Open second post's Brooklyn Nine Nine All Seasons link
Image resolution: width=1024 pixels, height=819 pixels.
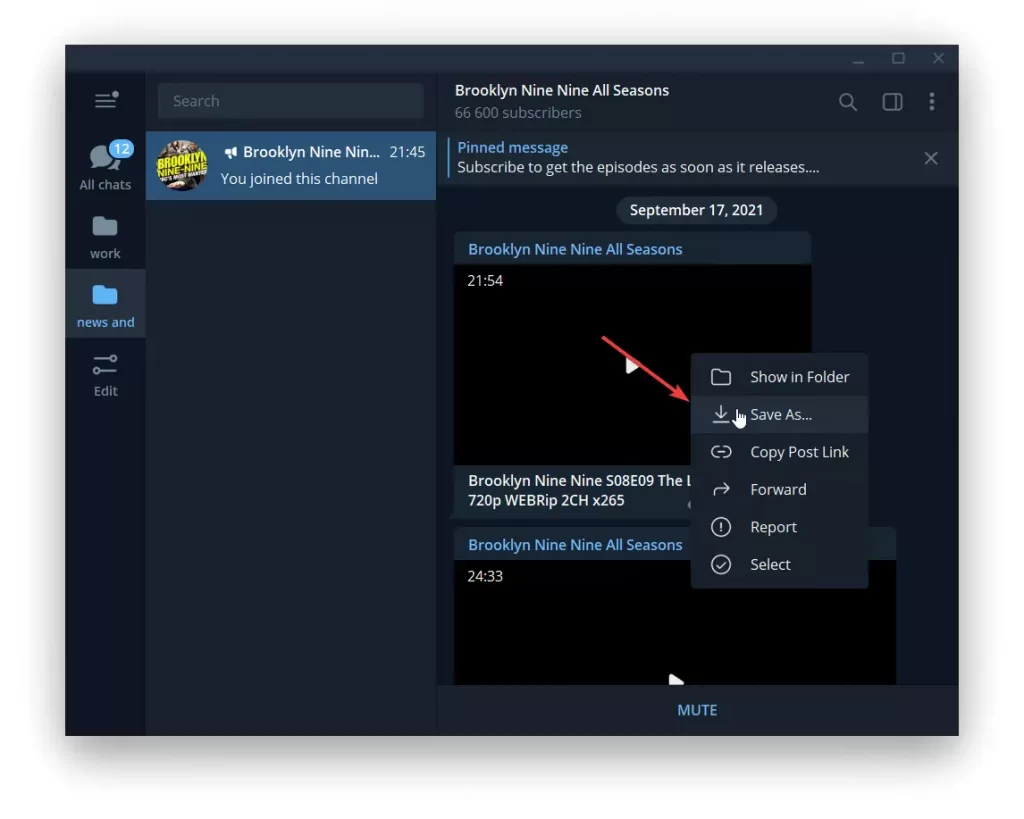[x=575, y=545]
